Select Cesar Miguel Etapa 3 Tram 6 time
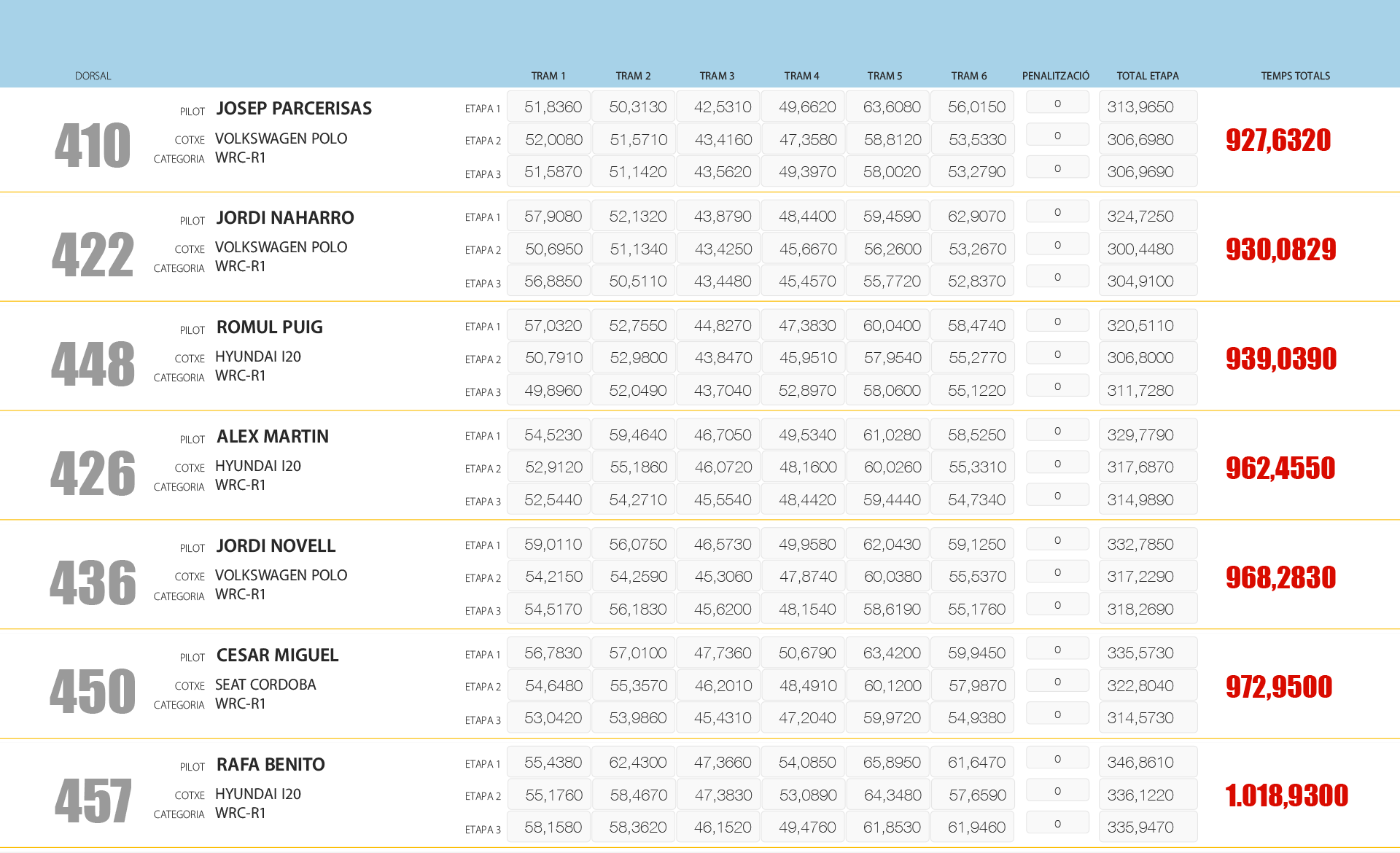This screenshot has width=1400, height=853. [976, 718]
